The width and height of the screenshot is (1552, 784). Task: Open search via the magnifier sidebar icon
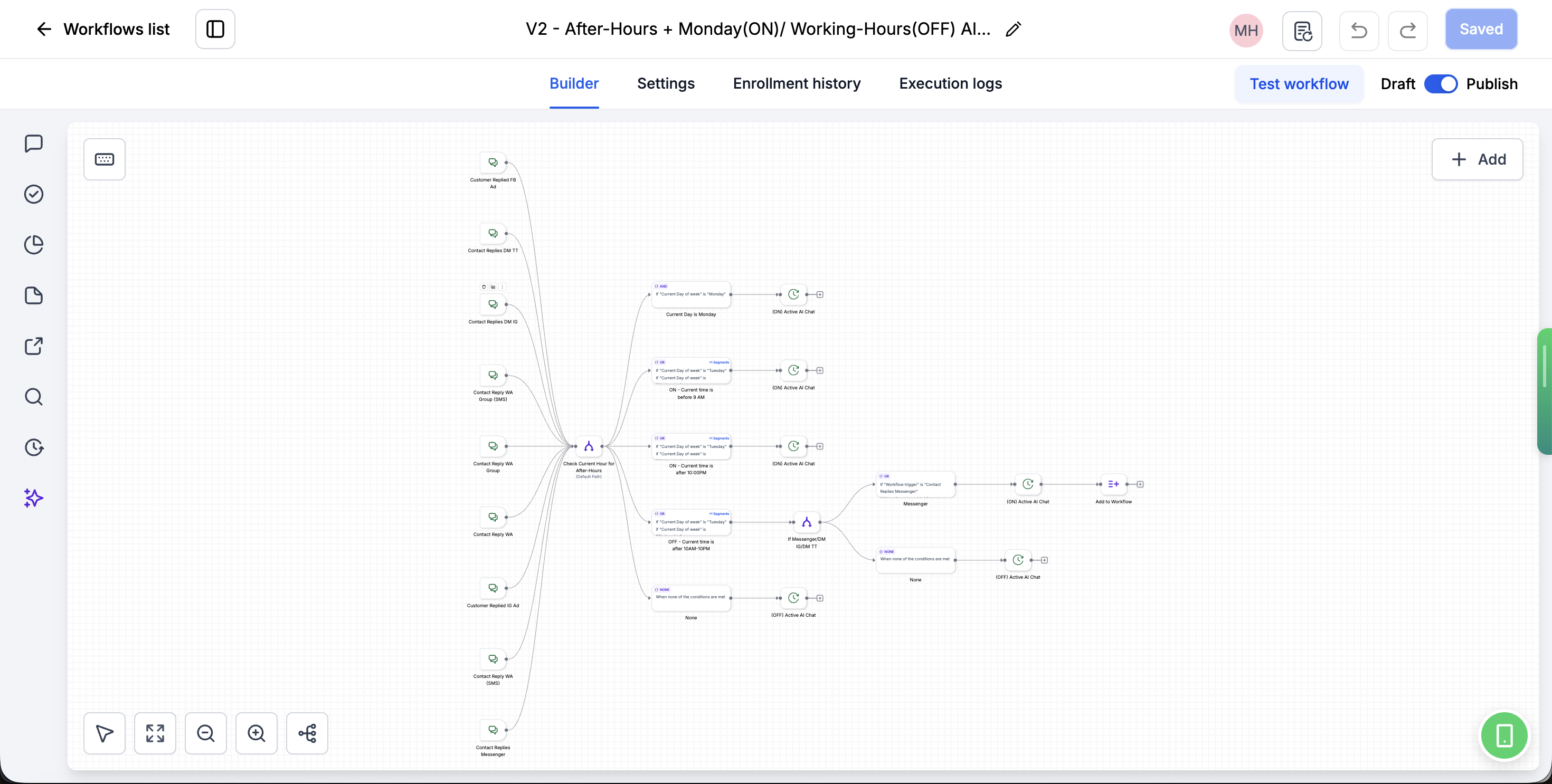point(34,397)
